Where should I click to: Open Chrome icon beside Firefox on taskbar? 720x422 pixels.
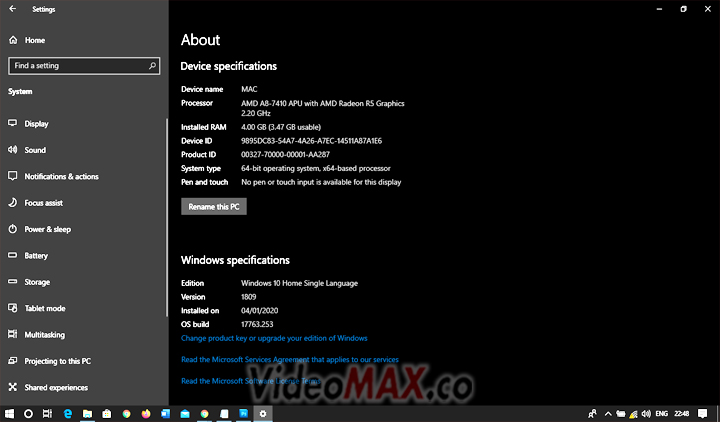coord(126,414)
